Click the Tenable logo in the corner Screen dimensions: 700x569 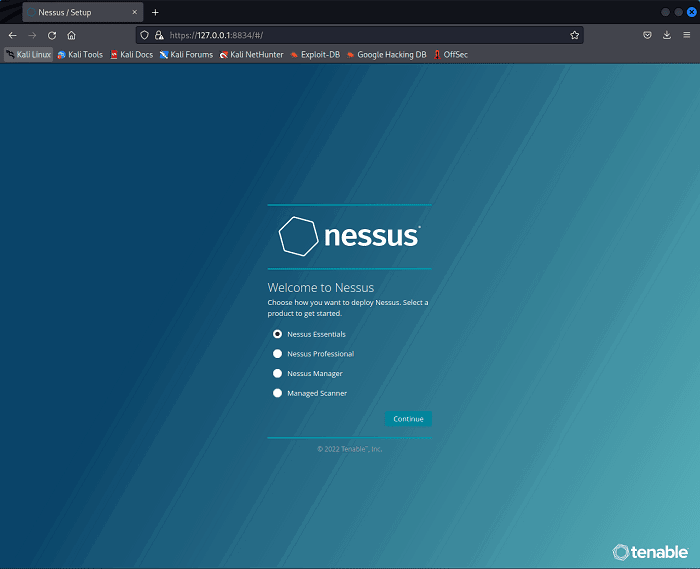pyautogui.click(x=650, y=552)
